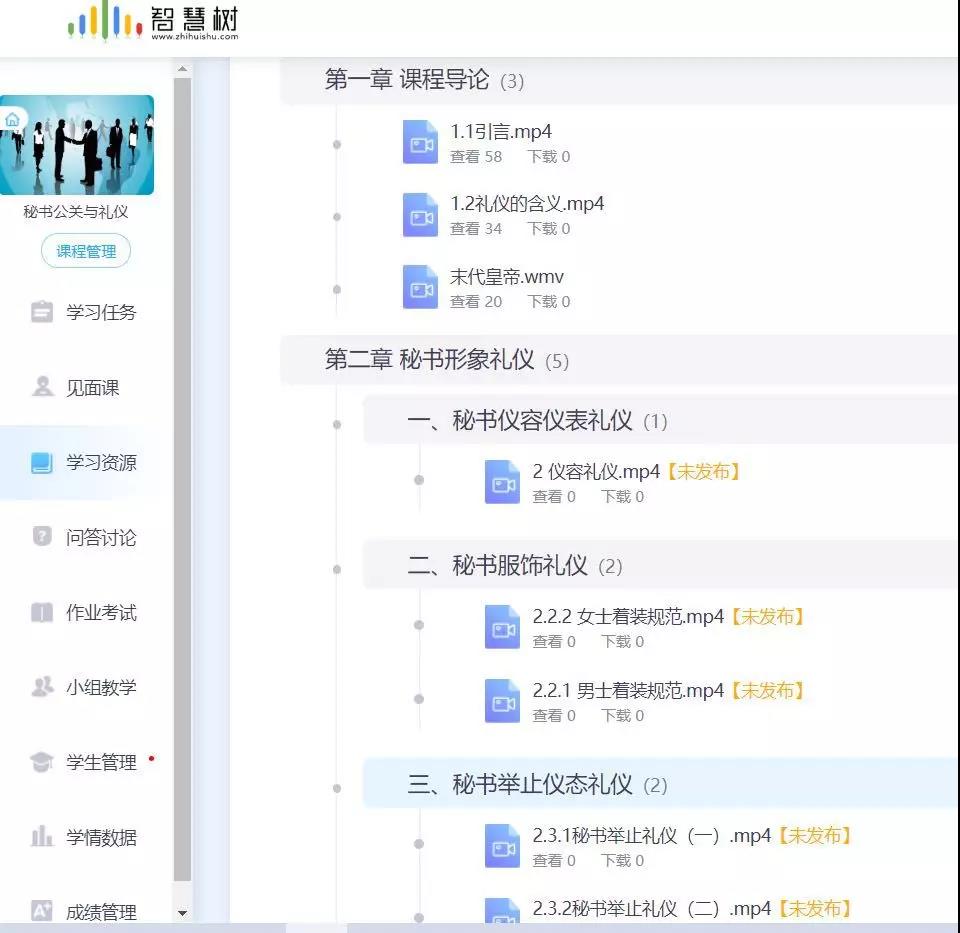Click the home icon on course thumbnail

(x=12, y=121)
